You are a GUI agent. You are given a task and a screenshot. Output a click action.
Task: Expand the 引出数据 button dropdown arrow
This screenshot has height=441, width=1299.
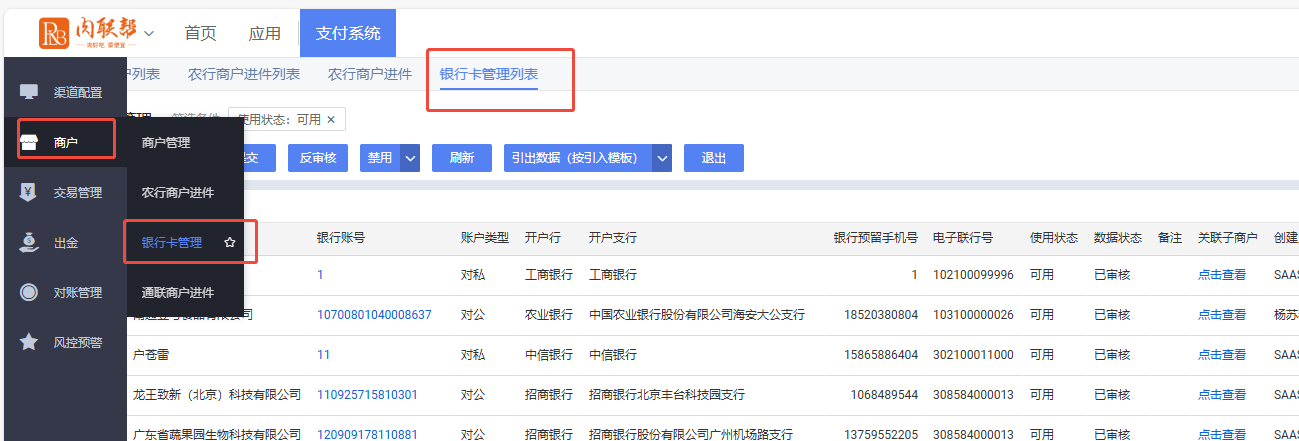click(x=661, y=158)
